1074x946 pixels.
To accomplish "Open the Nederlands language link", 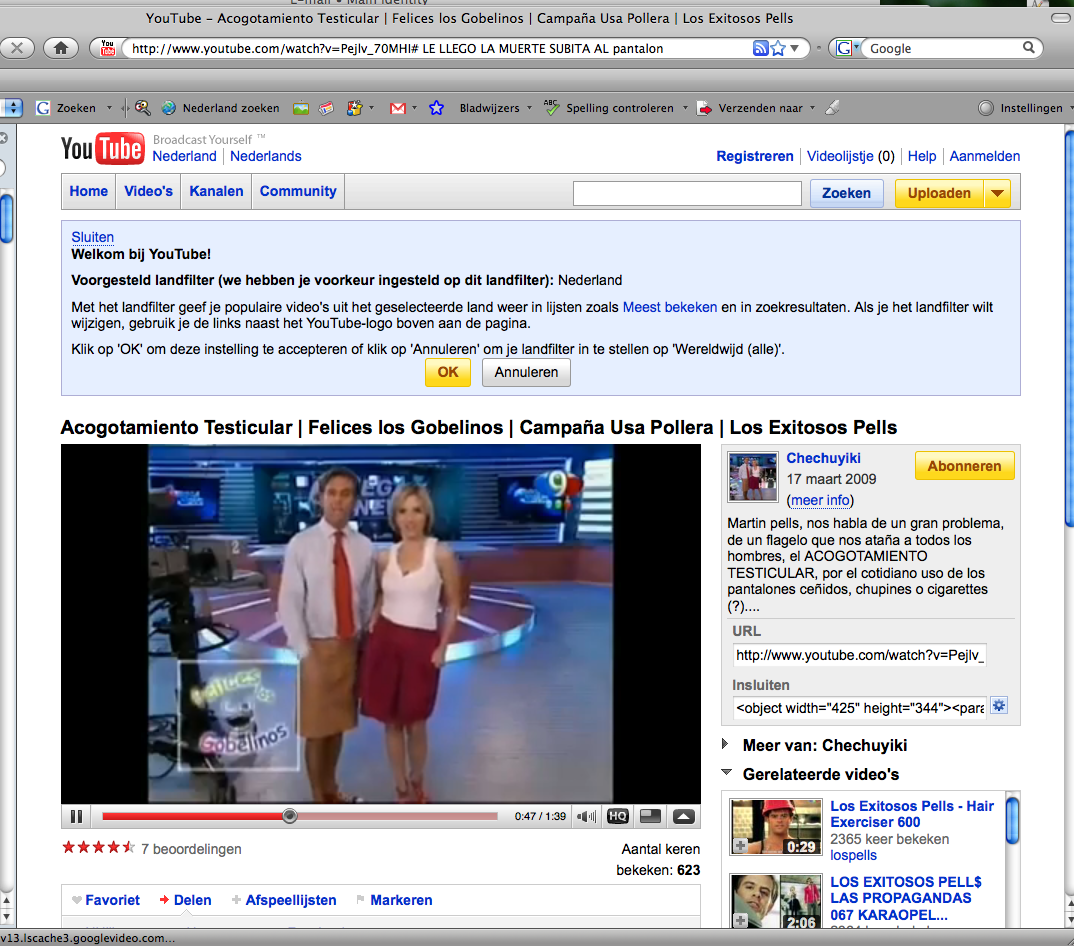I will coord(266,156).
